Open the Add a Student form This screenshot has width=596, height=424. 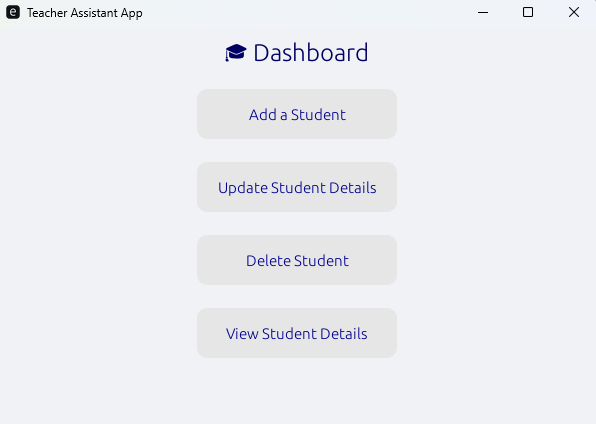coord(297,114)
